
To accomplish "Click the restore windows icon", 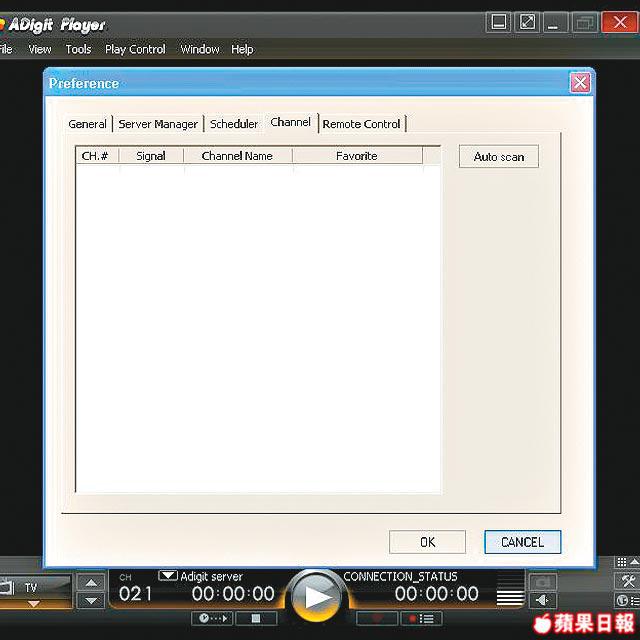I will [x=585, y=22].
